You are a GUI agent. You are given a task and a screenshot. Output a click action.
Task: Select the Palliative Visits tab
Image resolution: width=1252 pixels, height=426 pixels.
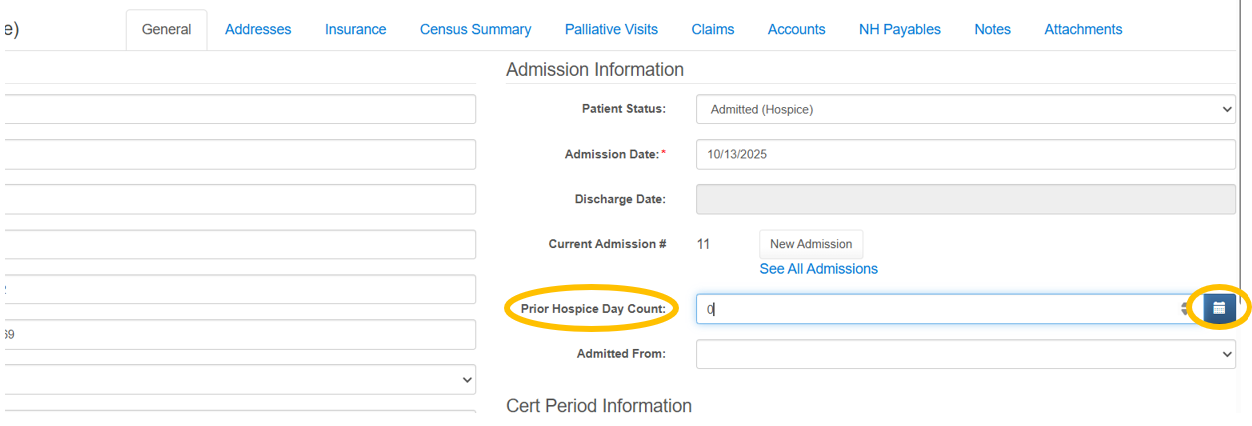[x=611, y=30]
